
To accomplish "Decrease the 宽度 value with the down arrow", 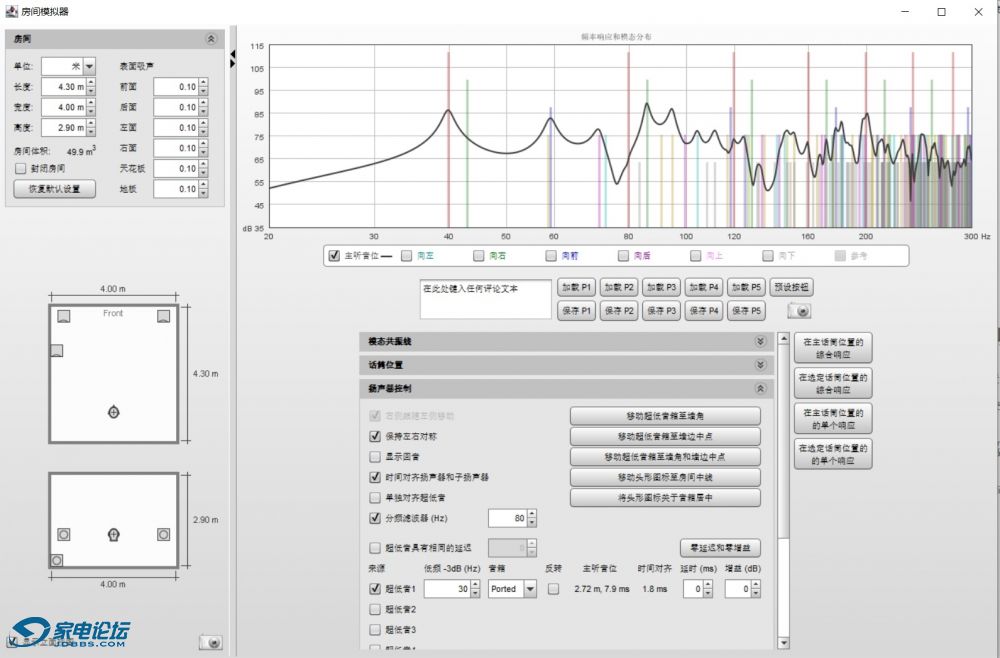I will [91, 112].
